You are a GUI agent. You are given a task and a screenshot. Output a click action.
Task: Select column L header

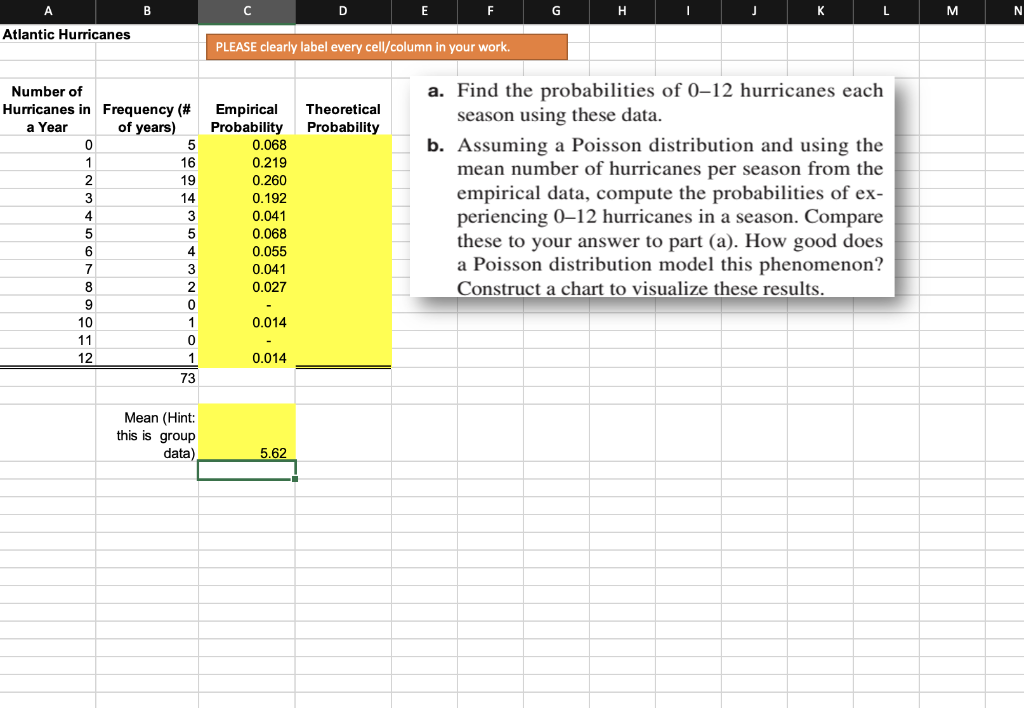tap(886, 11)
